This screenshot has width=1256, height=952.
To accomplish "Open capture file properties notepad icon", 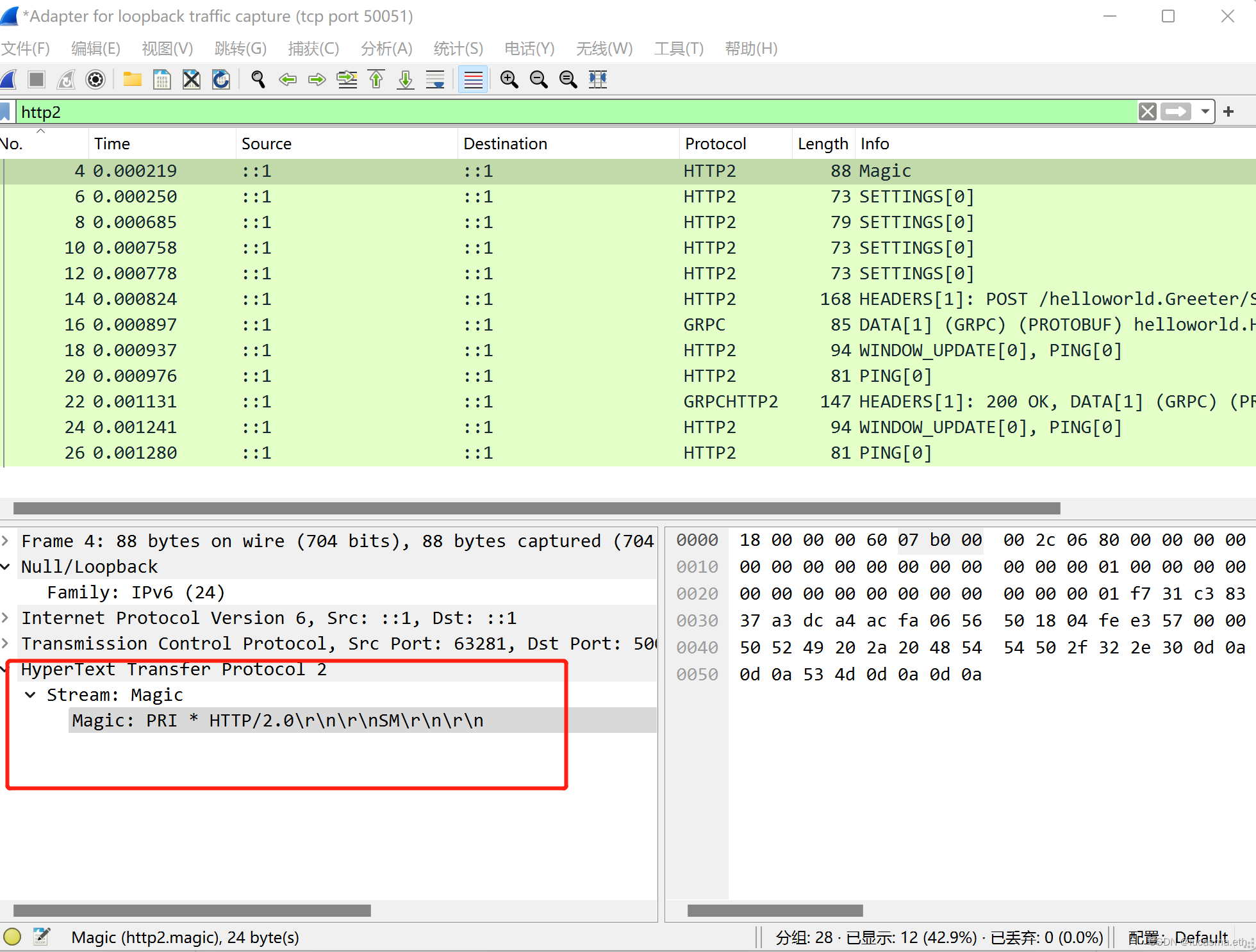I will 42,937.
